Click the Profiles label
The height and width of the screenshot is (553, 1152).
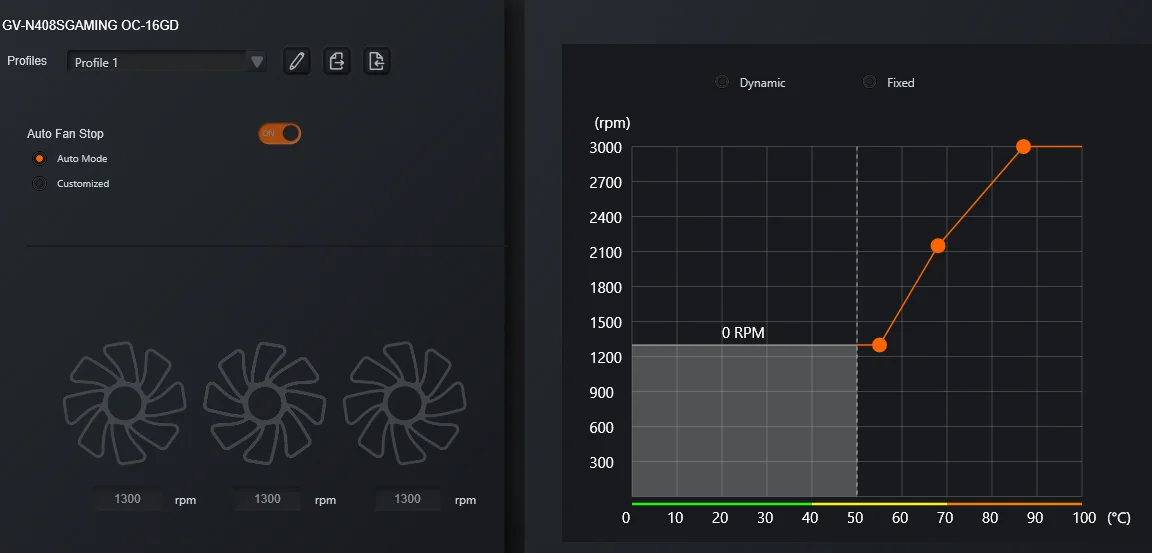(x=27, y=61)
